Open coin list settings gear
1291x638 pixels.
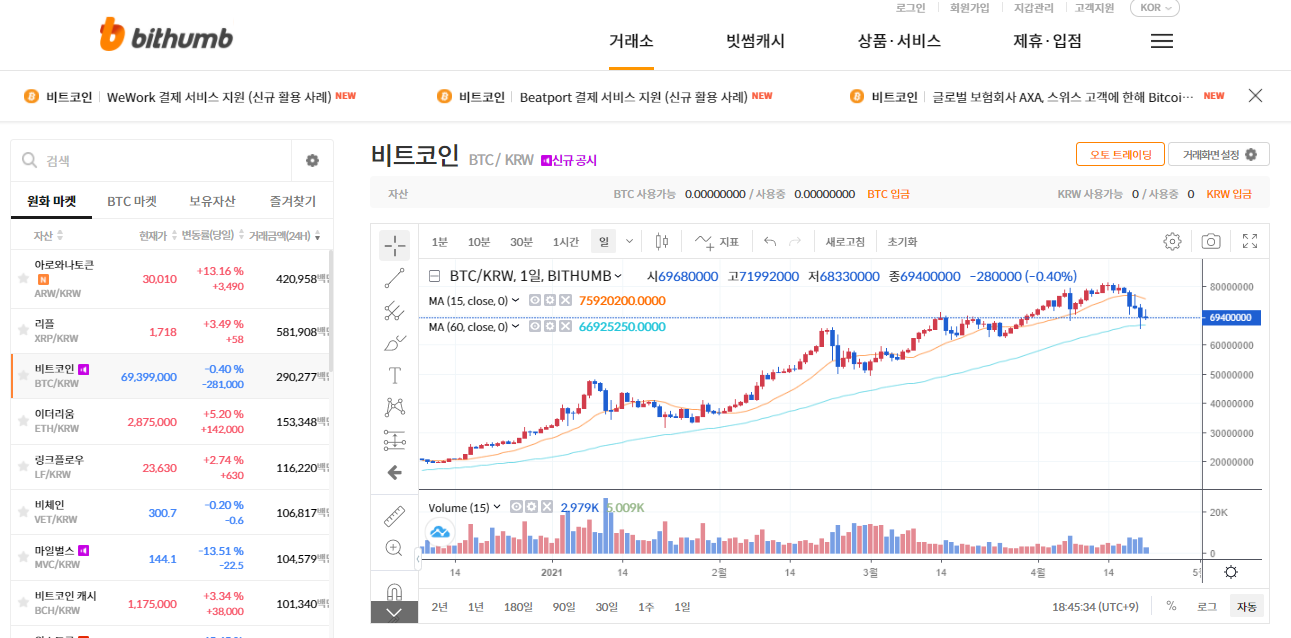[x=312, y=160]
